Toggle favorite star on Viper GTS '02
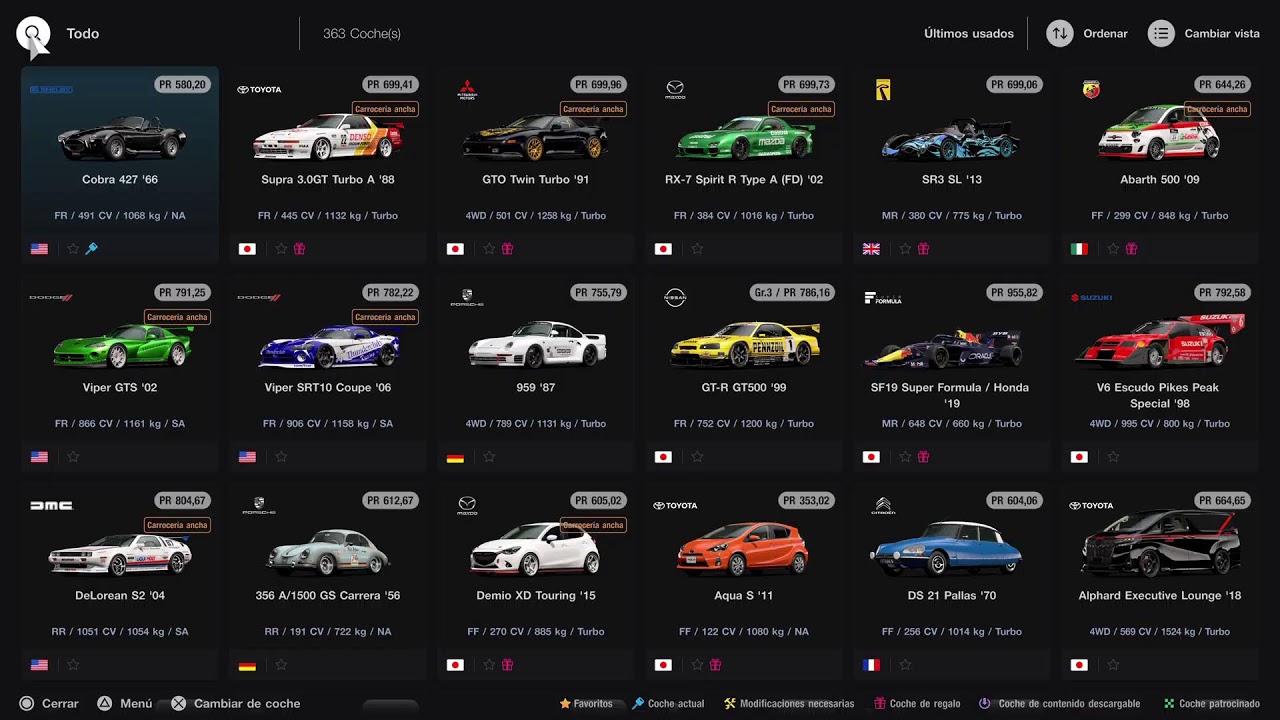1280x720 pixels. (x=73, y=457)
